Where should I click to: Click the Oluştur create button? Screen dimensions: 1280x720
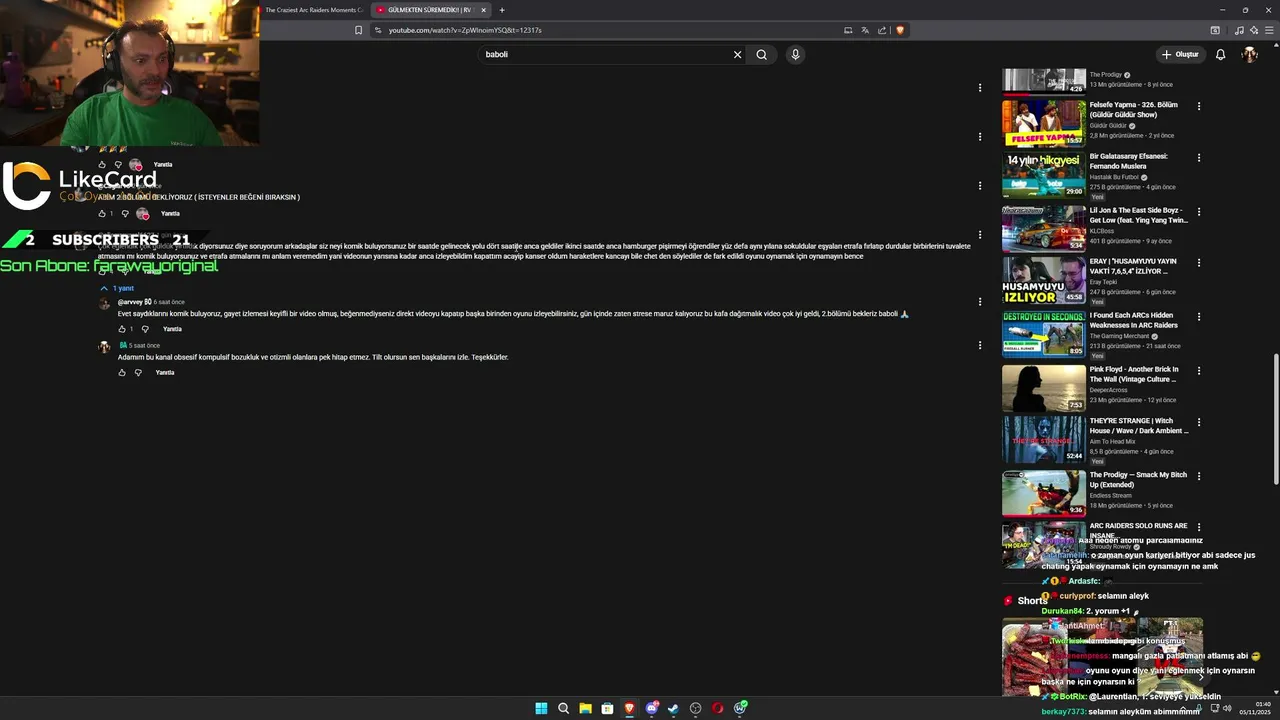click(x=1180, y=55)
